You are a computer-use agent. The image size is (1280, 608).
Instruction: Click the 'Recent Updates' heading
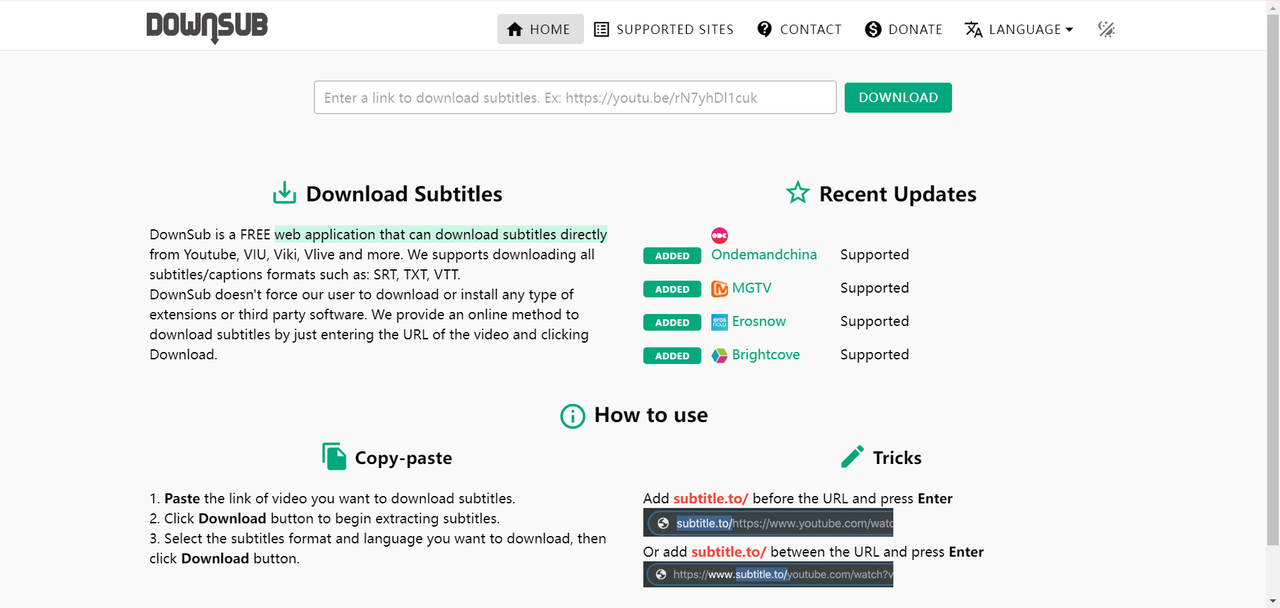[x=898, y=194]
